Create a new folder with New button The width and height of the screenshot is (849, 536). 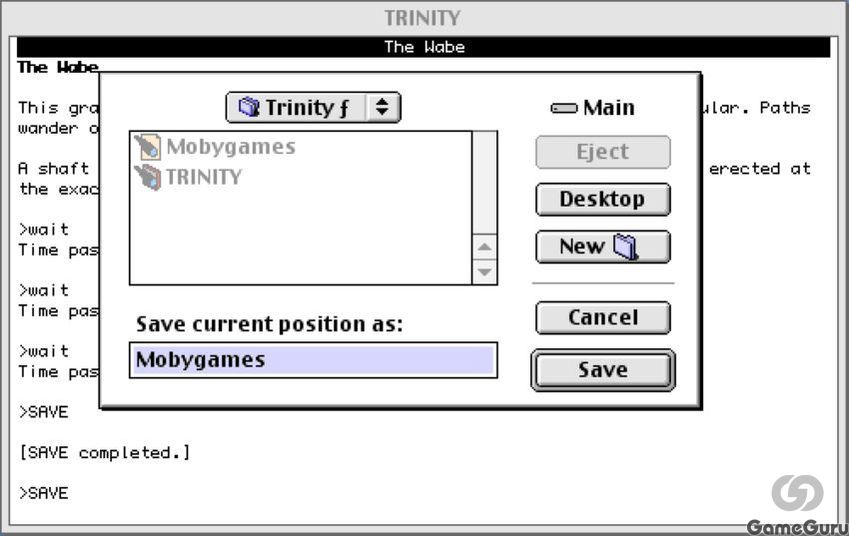click(603, 247)
